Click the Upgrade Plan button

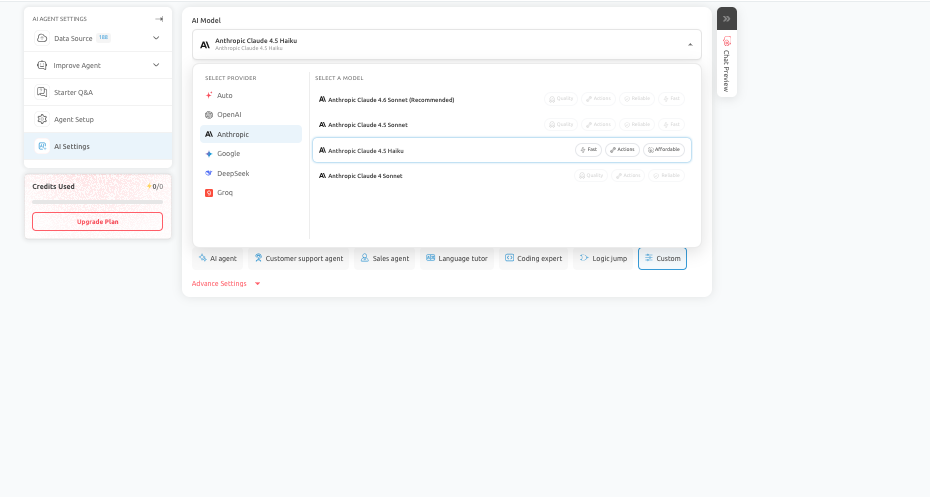coord(97,221)
